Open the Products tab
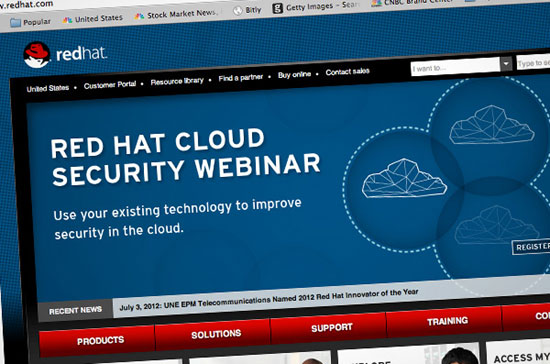 click(97, 340)
